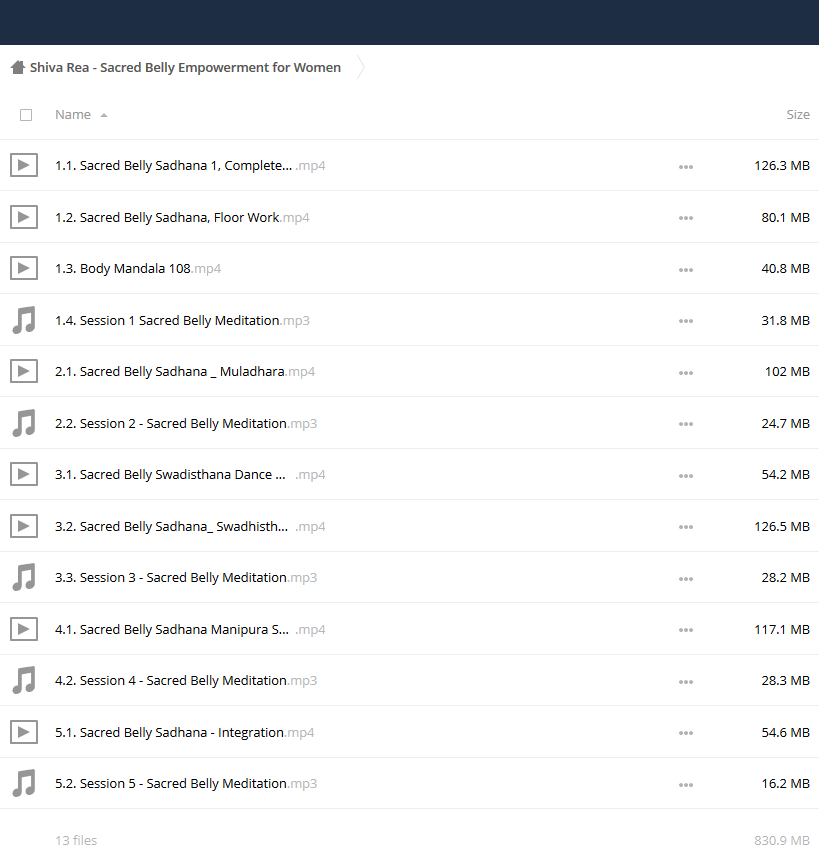
Task: Click the music note icon for Session 4 Meditation
Action: (24, 680)
